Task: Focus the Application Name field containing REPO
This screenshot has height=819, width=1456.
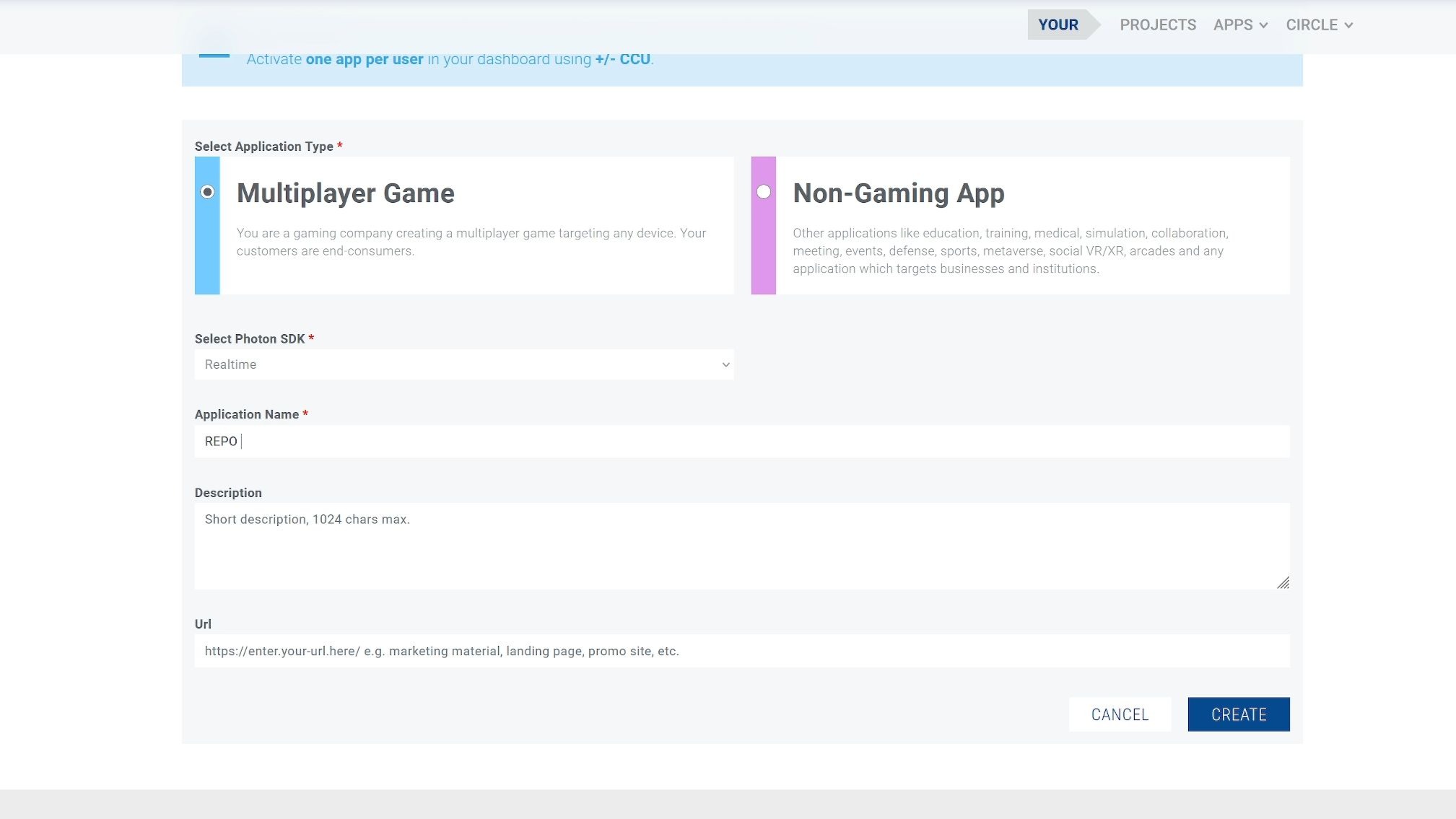Action: click(x=741, y=441)
